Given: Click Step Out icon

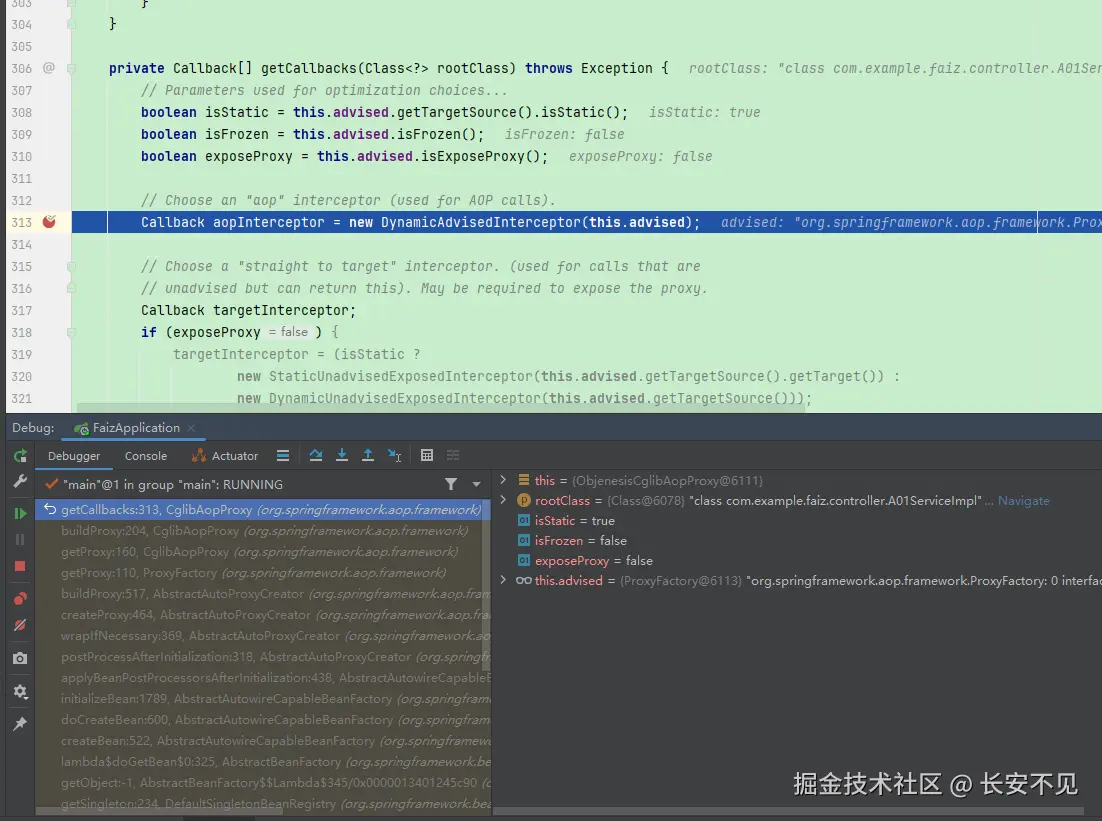Looking at the screenshot, I should (x=368, y=455).
